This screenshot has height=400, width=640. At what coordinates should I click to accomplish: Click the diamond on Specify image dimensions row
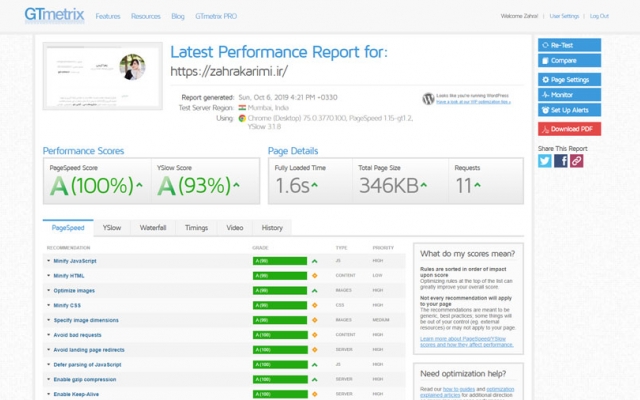pos(315,320)
